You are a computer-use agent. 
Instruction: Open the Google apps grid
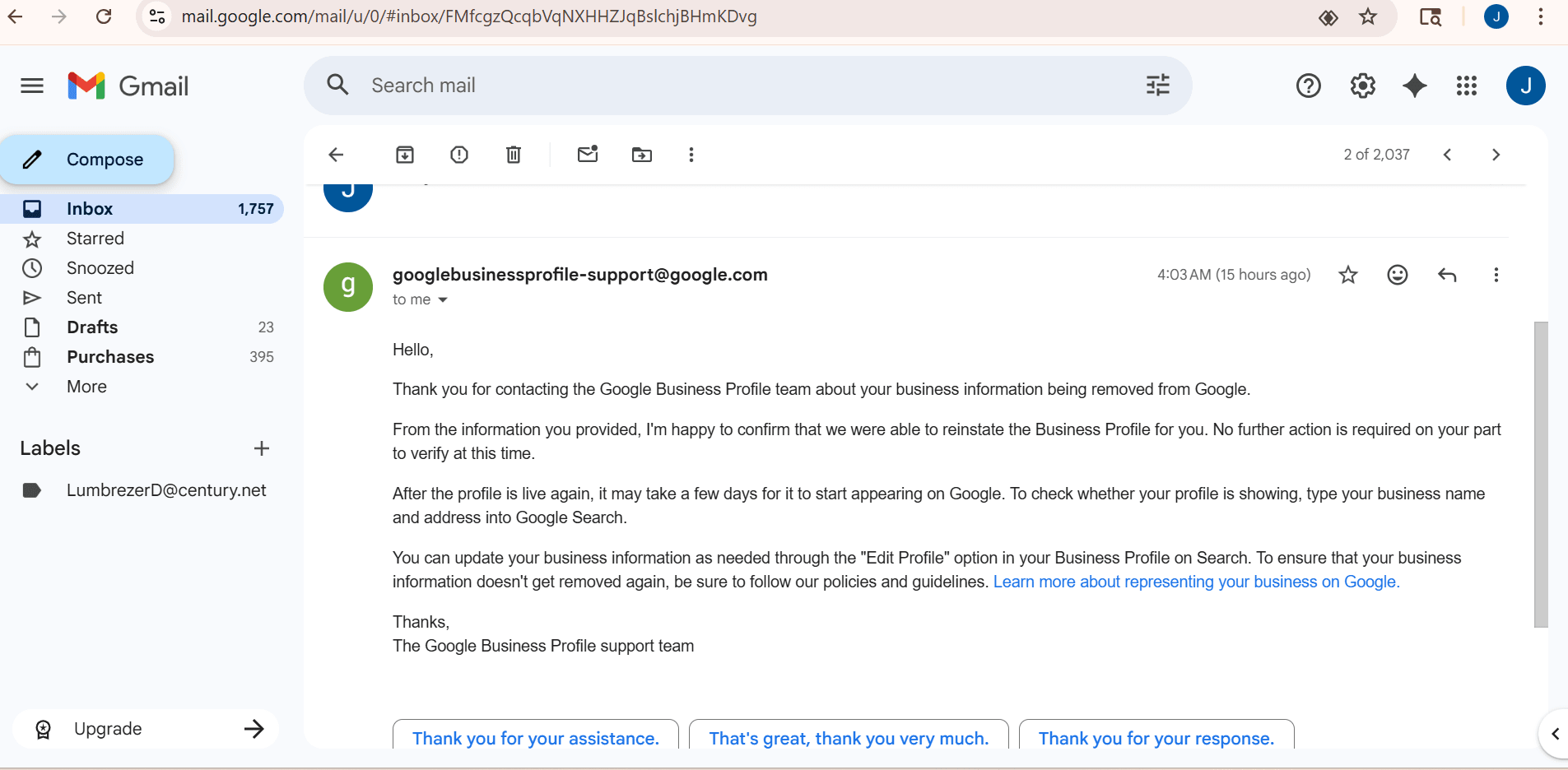pos(1467,86)
